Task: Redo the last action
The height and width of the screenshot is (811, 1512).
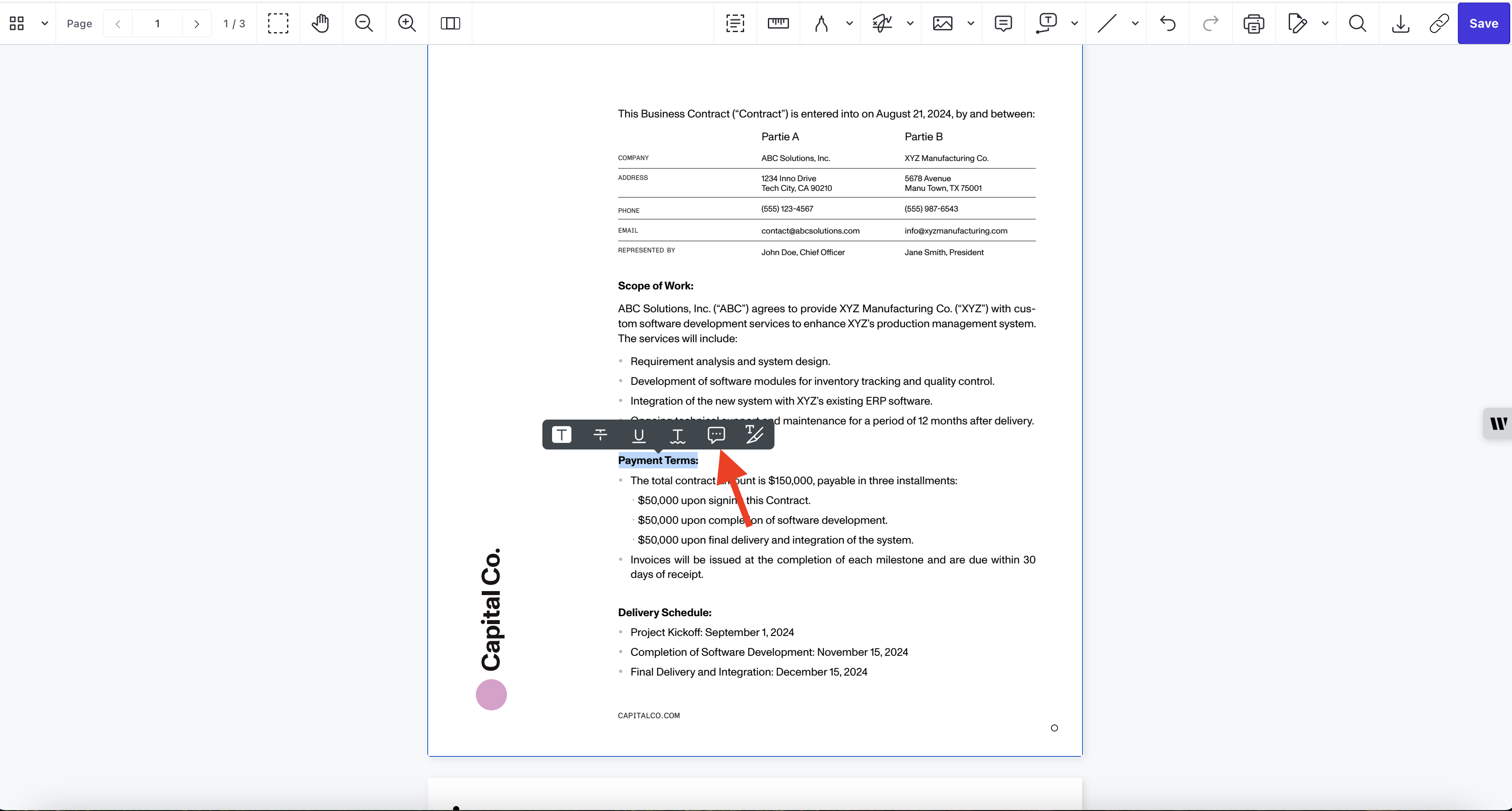Action: pos(1210,23)
